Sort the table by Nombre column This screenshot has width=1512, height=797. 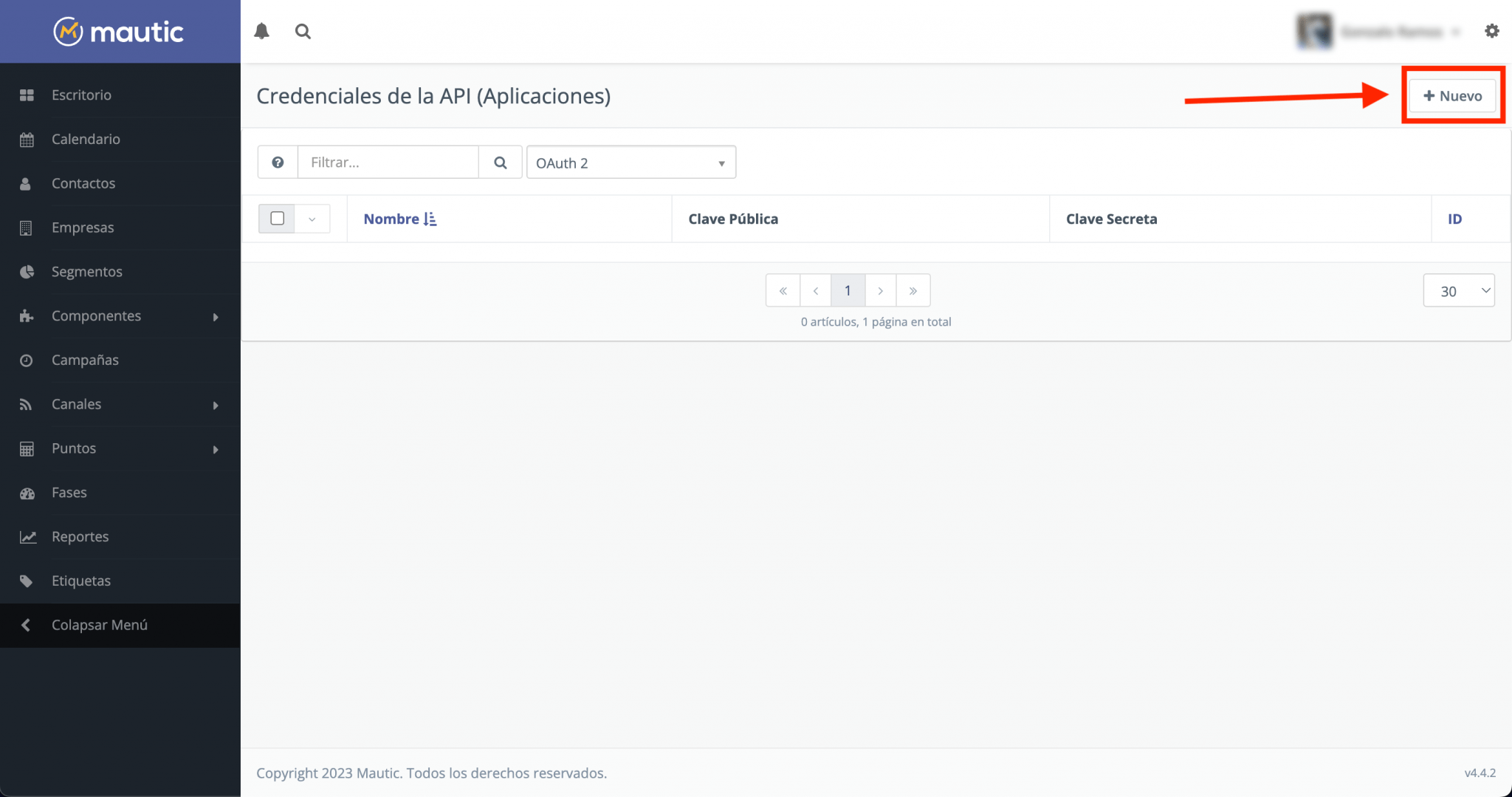[400, 219]
